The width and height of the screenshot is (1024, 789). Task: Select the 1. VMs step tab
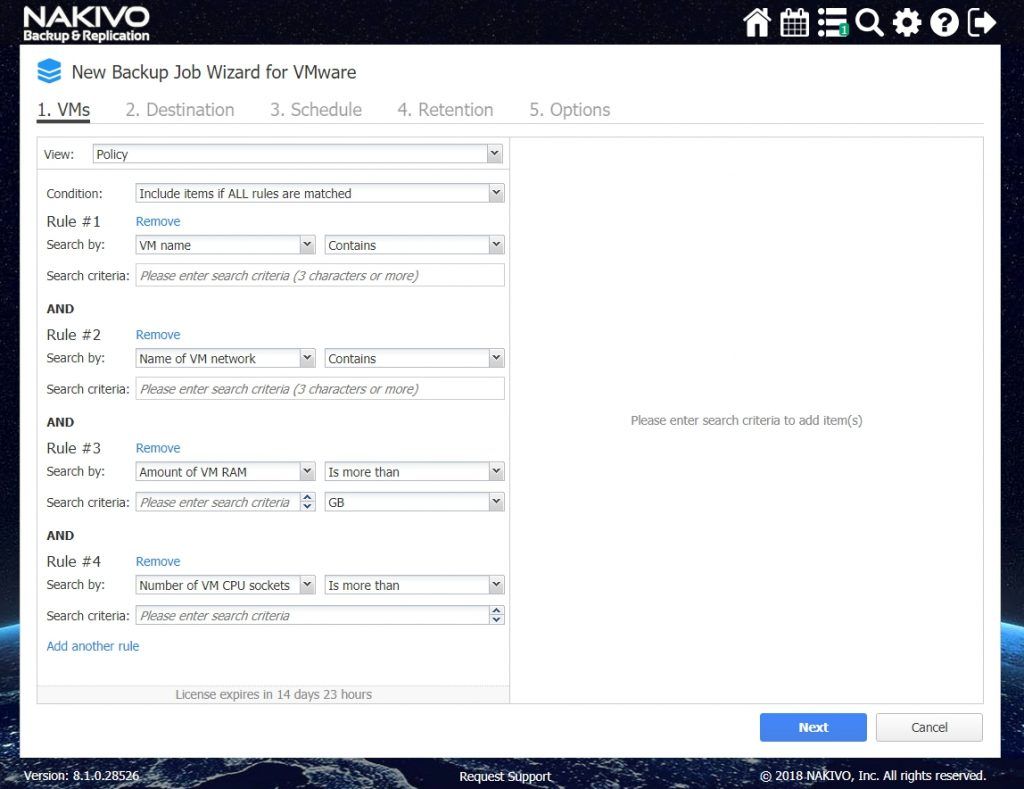[x=63, y=110]
